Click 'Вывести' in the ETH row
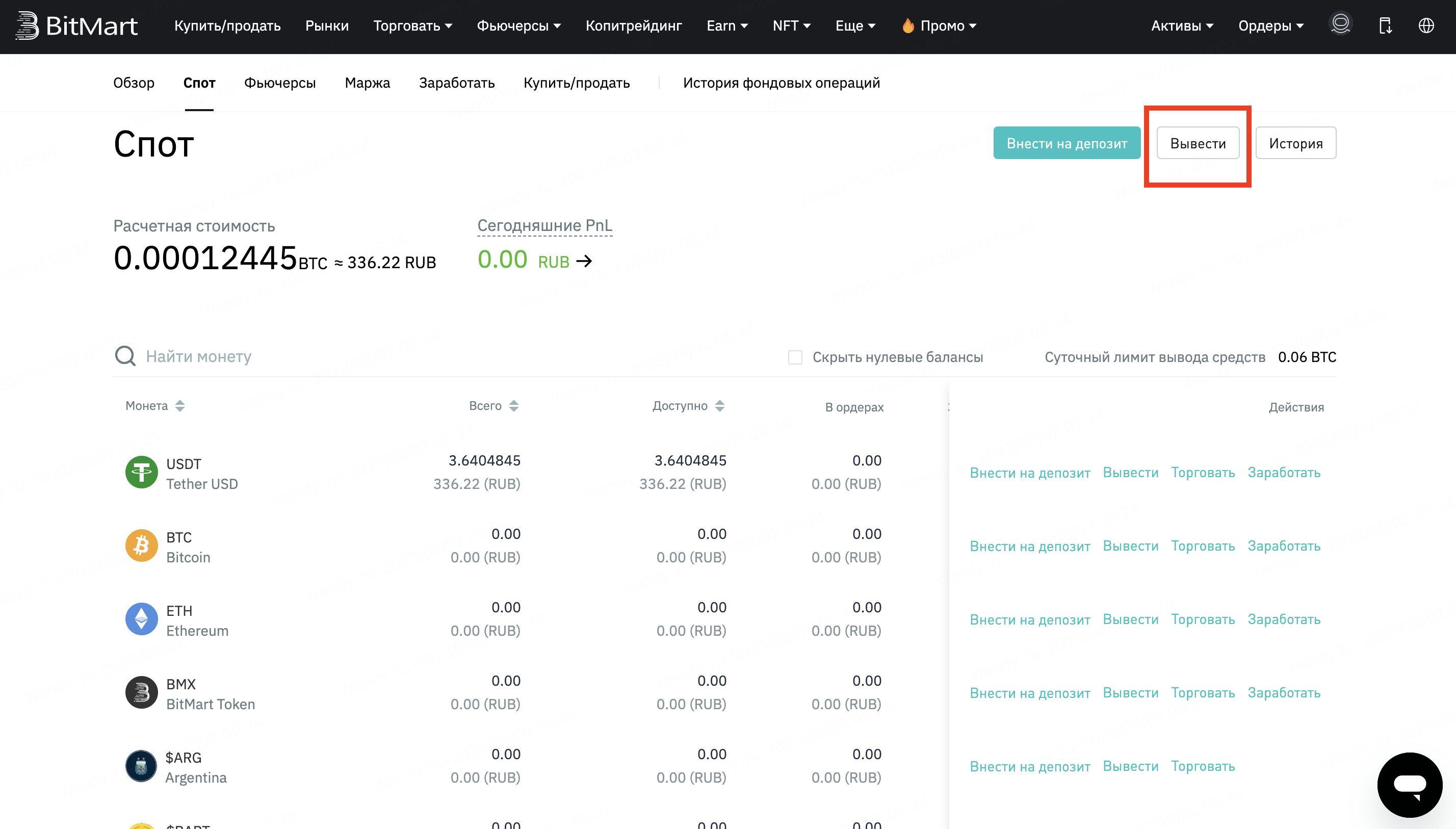The image size is (1456, 829). click(1131, 619)
